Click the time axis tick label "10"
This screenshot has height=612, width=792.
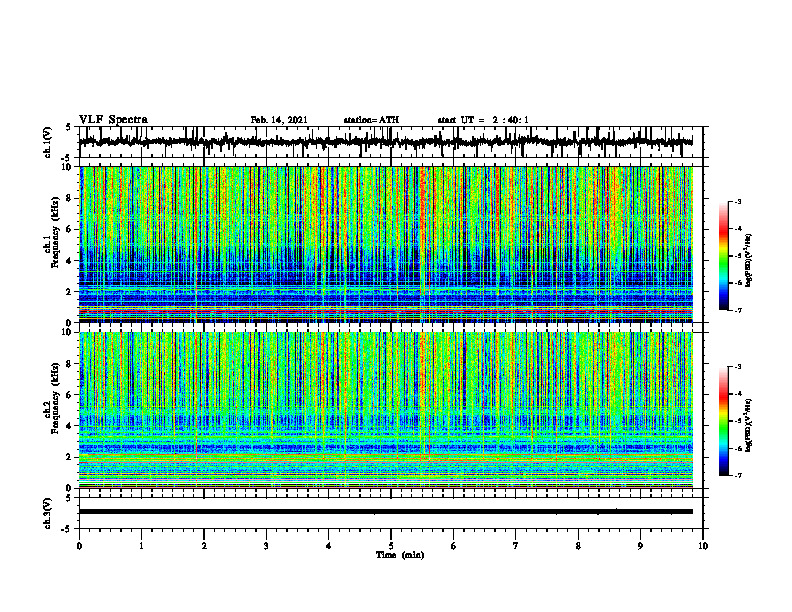(703, 546)
